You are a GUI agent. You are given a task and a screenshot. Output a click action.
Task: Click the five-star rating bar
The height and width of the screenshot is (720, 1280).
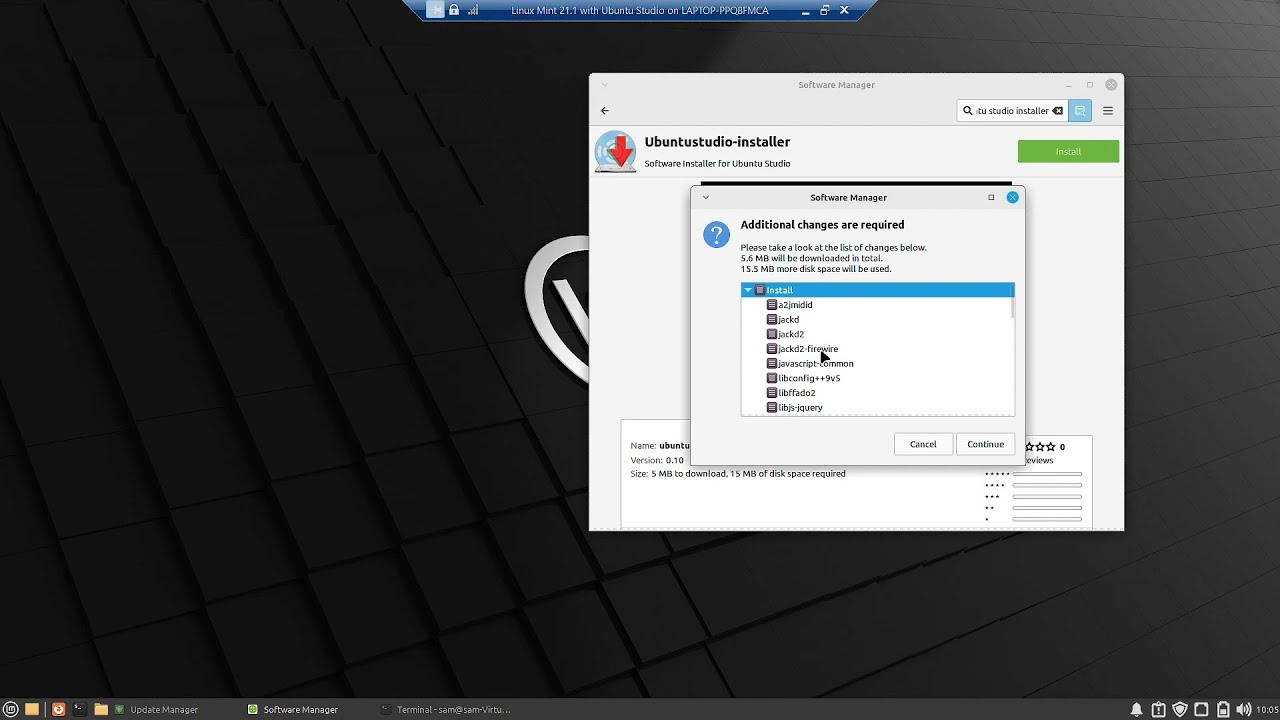[1047, 474]
